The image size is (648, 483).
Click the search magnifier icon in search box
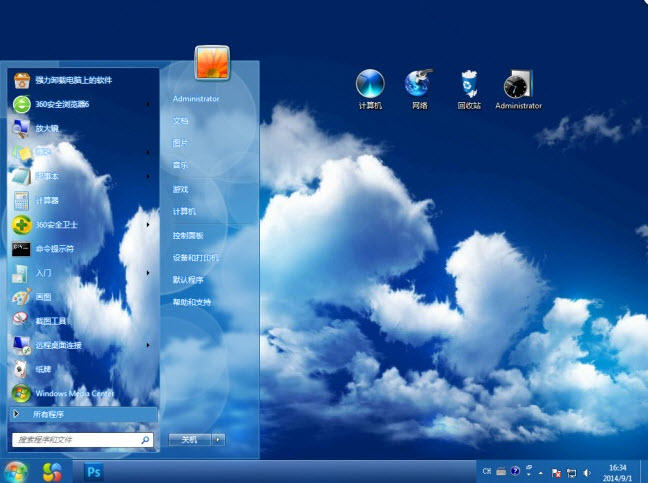click(x=145, y=440)
